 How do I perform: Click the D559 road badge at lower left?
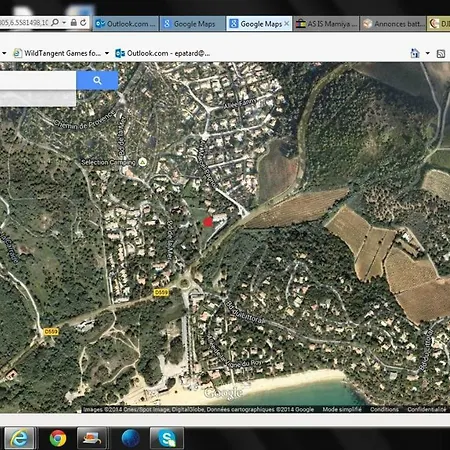click(x=51, y=332)
